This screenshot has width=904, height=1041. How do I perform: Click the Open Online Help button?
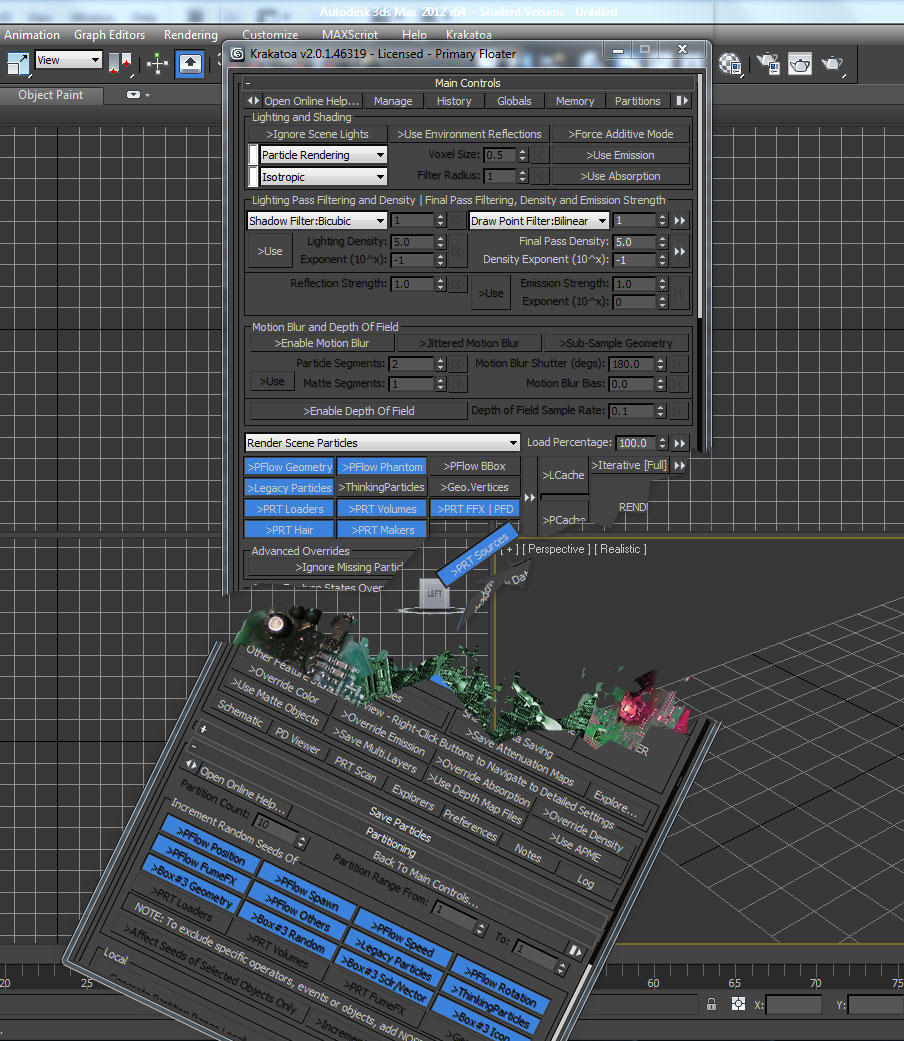pyautogui.click(x=311, y=101)
